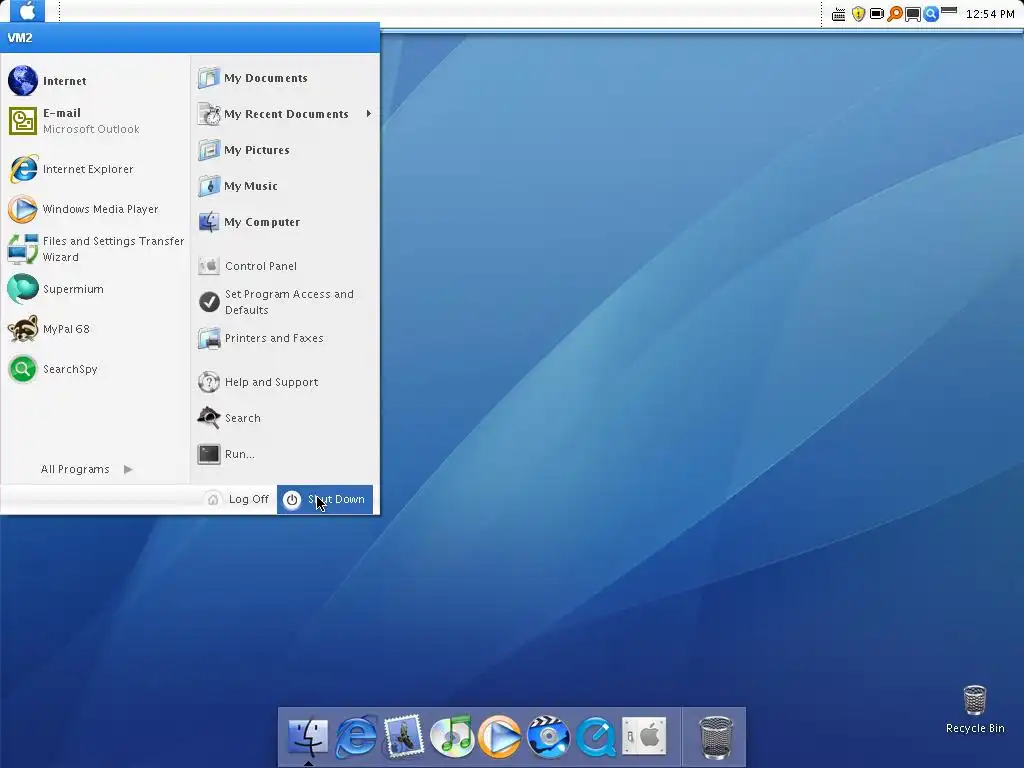Click the clock showing 12:54 PM
Screen dimensions: 1024x768
[x=990, y=14]
